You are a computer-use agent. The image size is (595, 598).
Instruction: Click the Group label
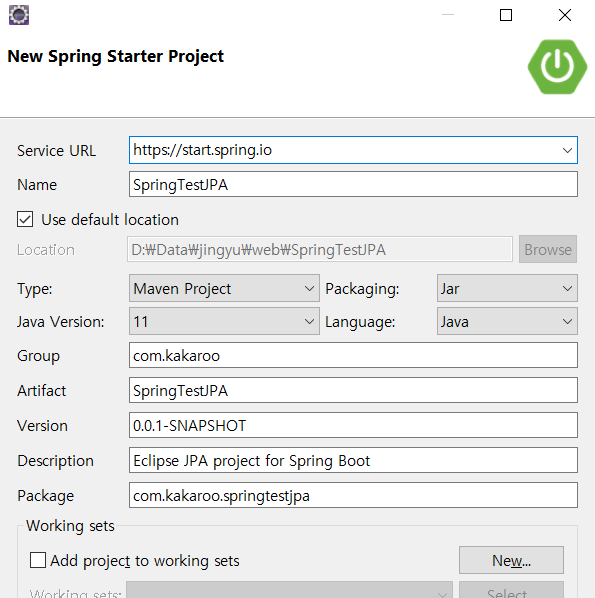click(39, 356)
